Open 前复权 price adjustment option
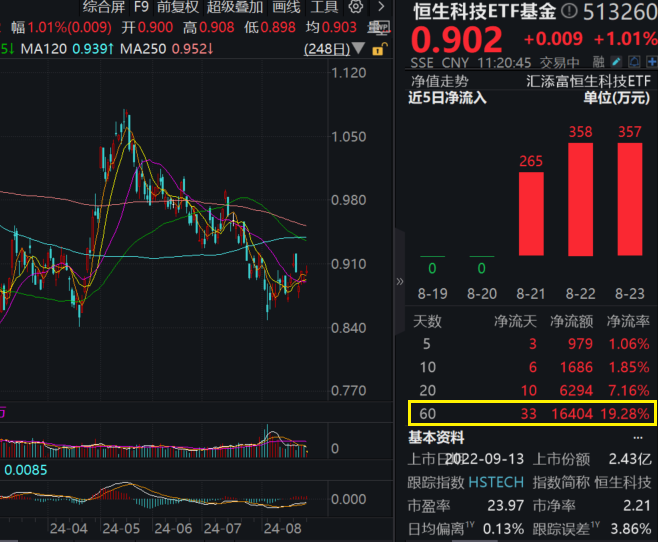The image size is (661, 542). [177, 6]
